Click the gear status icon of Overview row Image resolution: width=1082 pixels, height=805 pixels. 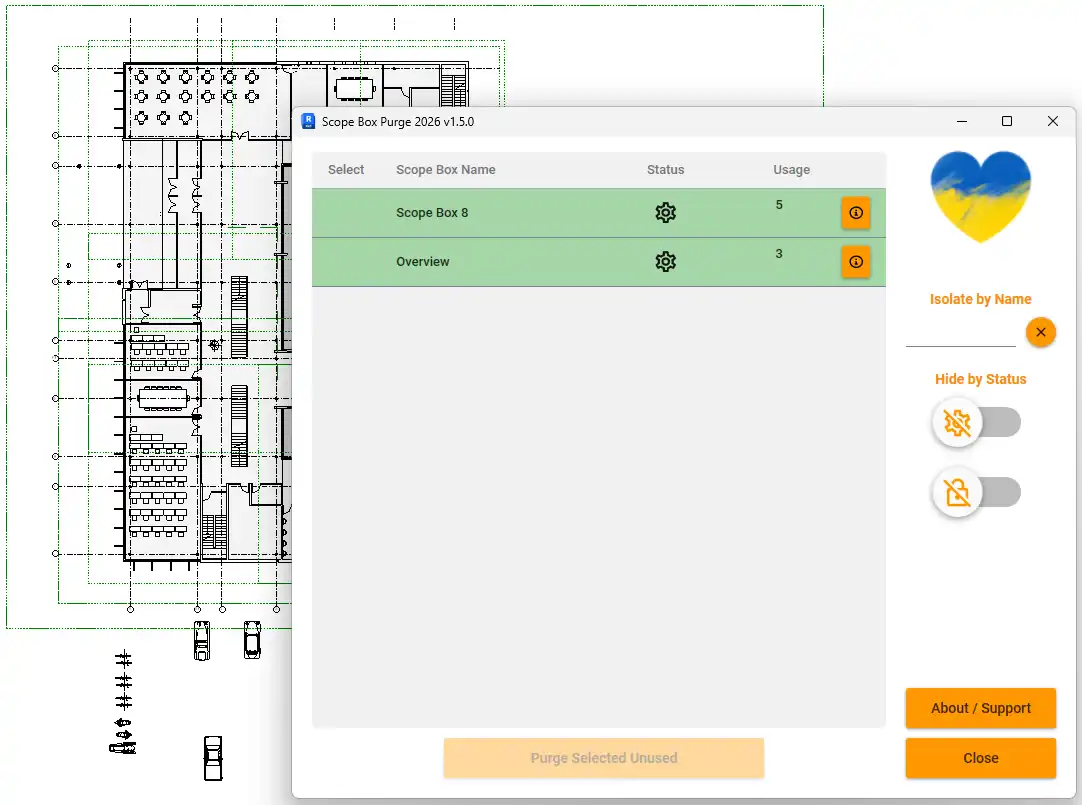click(x=665, y=261)
